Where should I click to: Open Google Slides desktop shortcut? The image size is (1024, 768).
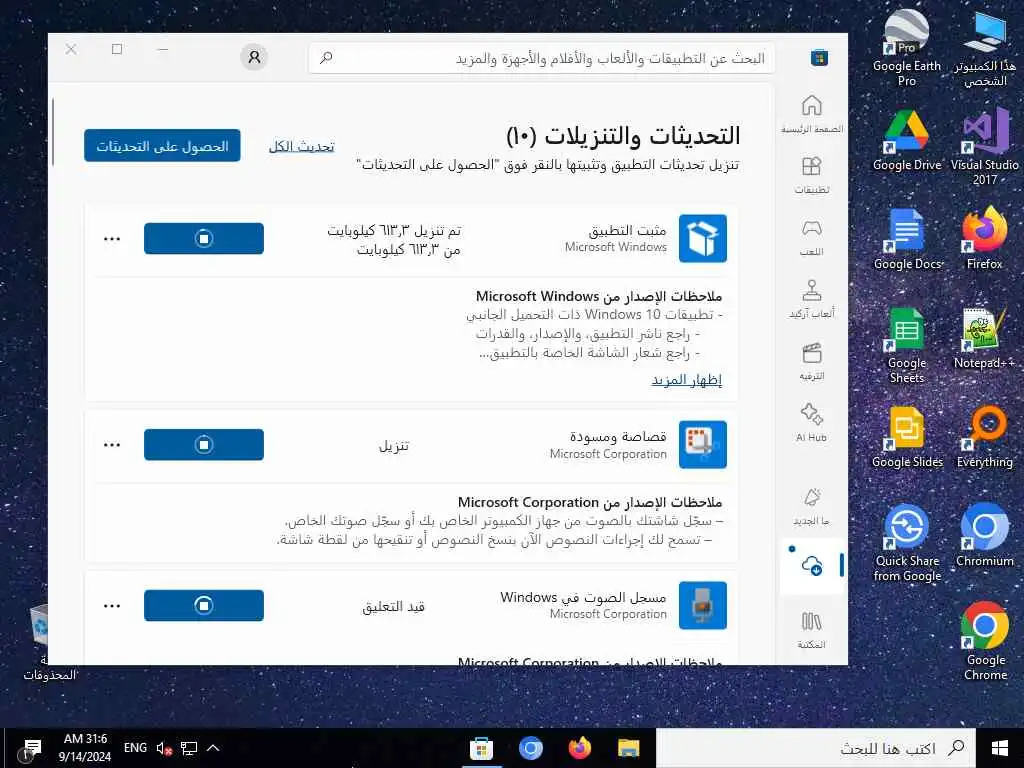coord(906,438)
